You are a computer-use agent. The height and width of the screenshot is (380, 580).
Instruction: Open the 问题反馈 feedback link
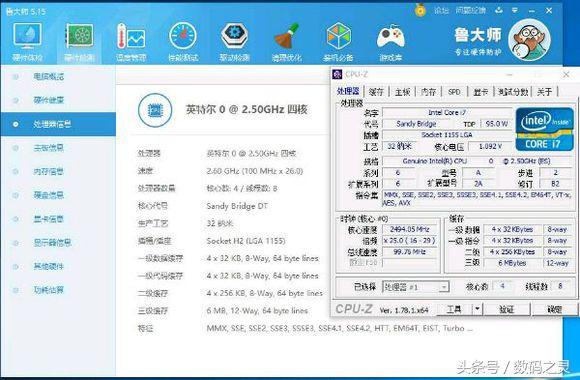[x=471, y=10]
